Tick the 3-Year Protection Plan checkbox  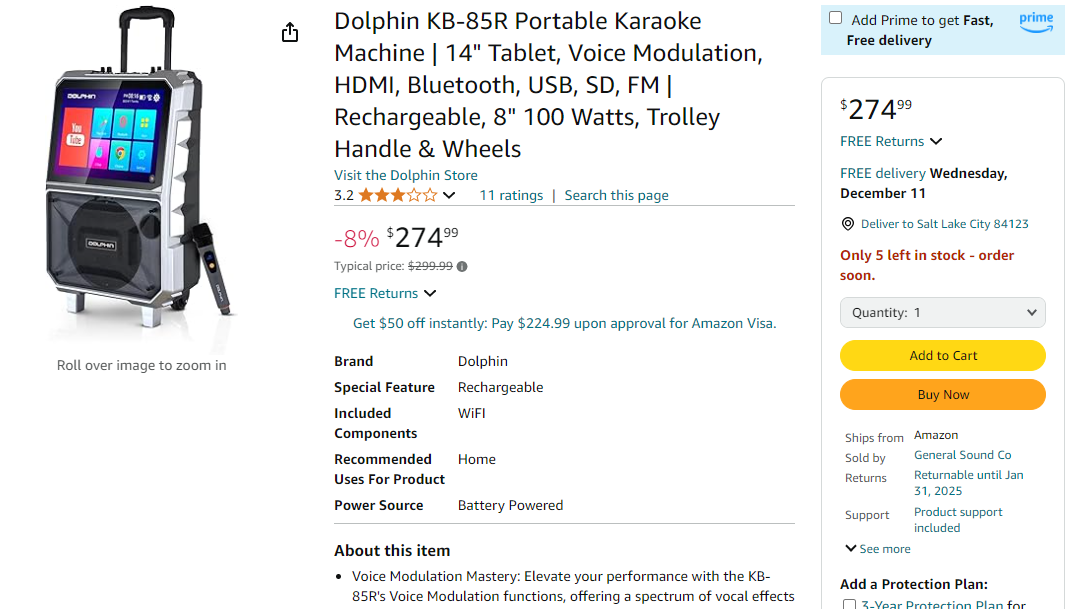click(x=849, y=604)
